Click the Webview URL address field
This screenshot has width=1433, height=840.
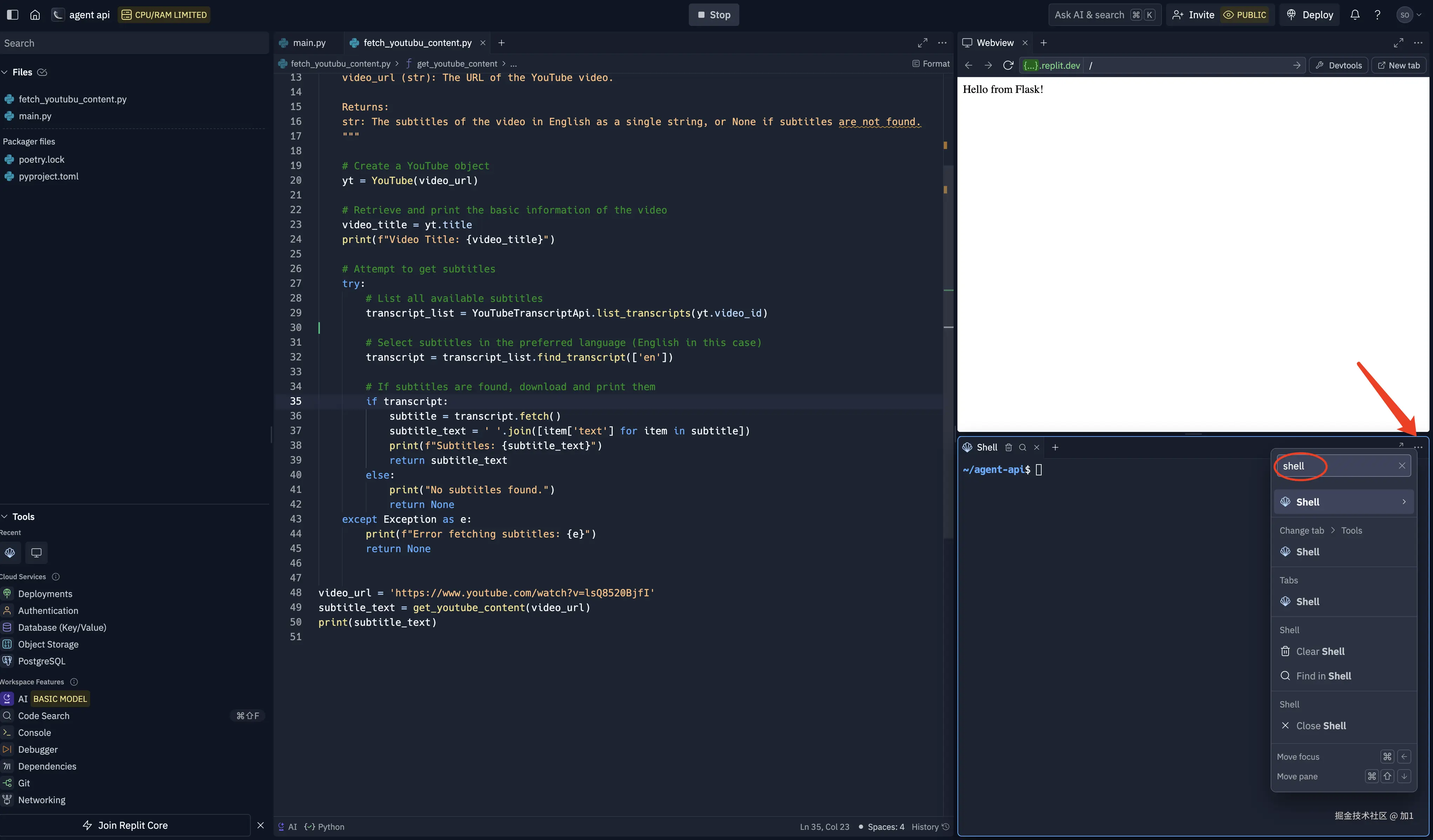1189,65
